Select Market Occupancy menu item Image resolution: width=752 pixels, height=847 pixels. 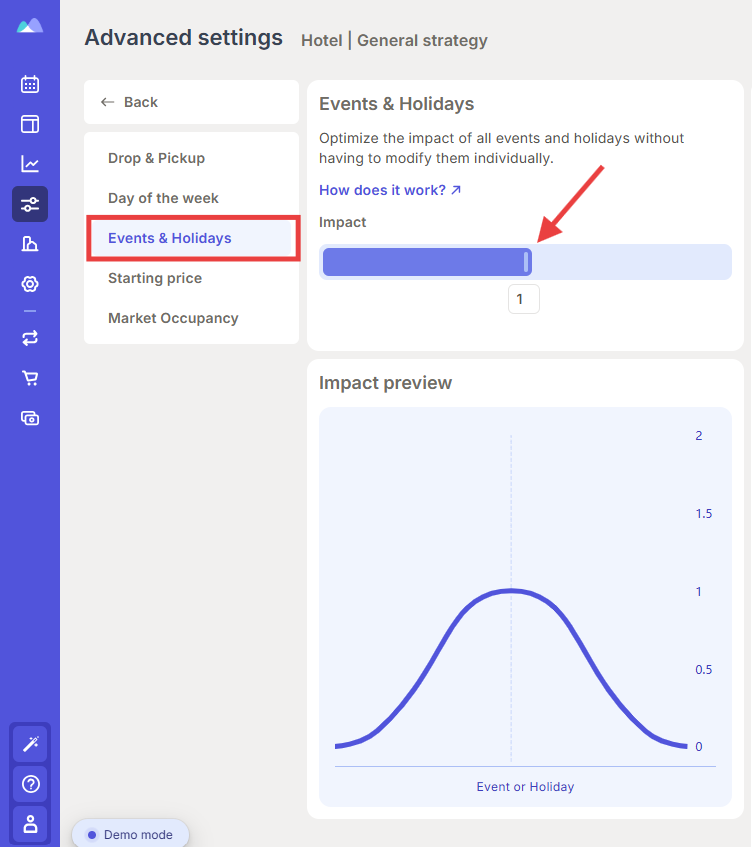click(173, 318)
